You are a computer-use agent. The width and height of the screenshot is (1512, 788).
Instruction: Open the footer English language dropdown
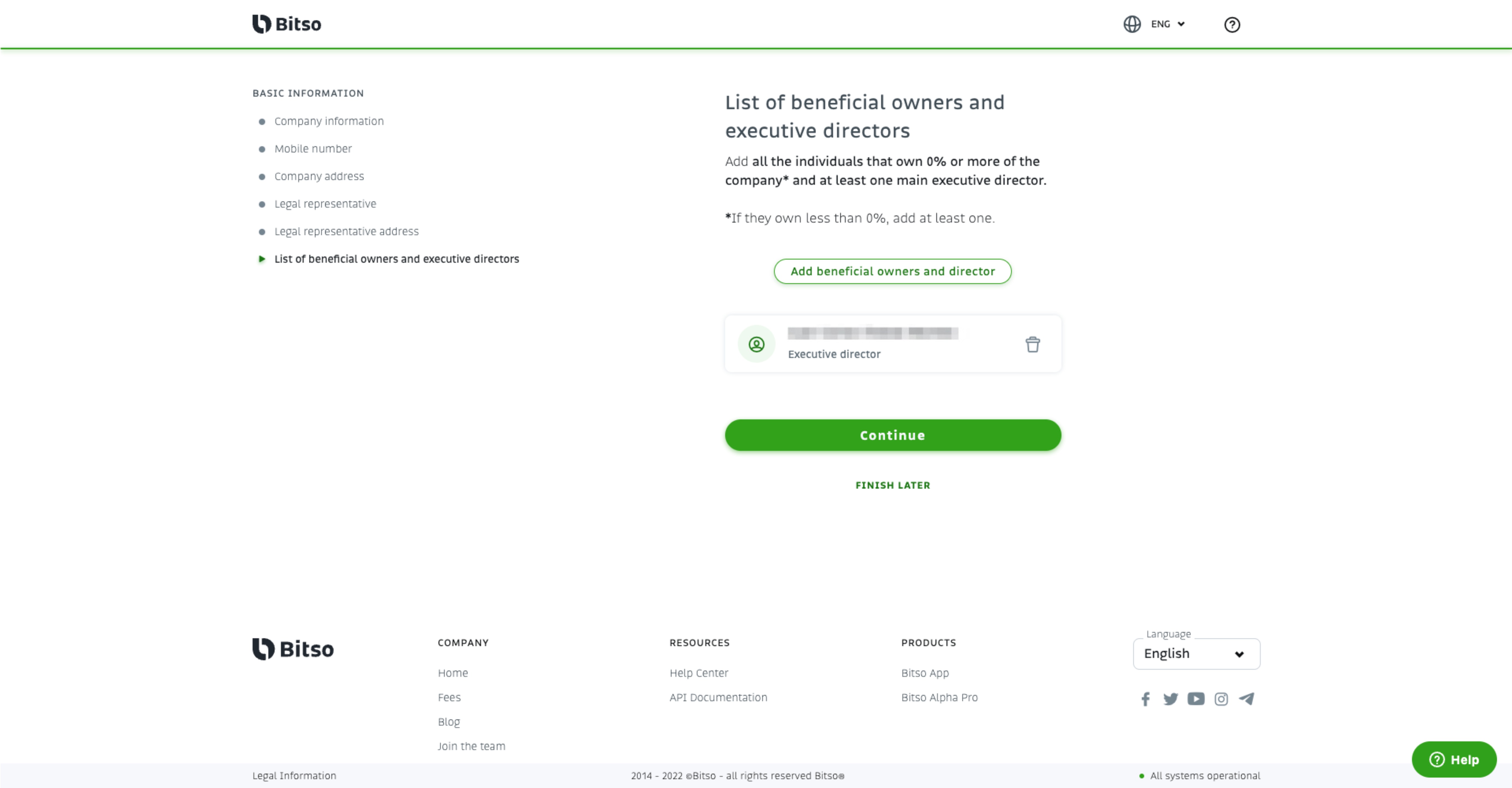pyautogui.click(x=1196, y=654)
